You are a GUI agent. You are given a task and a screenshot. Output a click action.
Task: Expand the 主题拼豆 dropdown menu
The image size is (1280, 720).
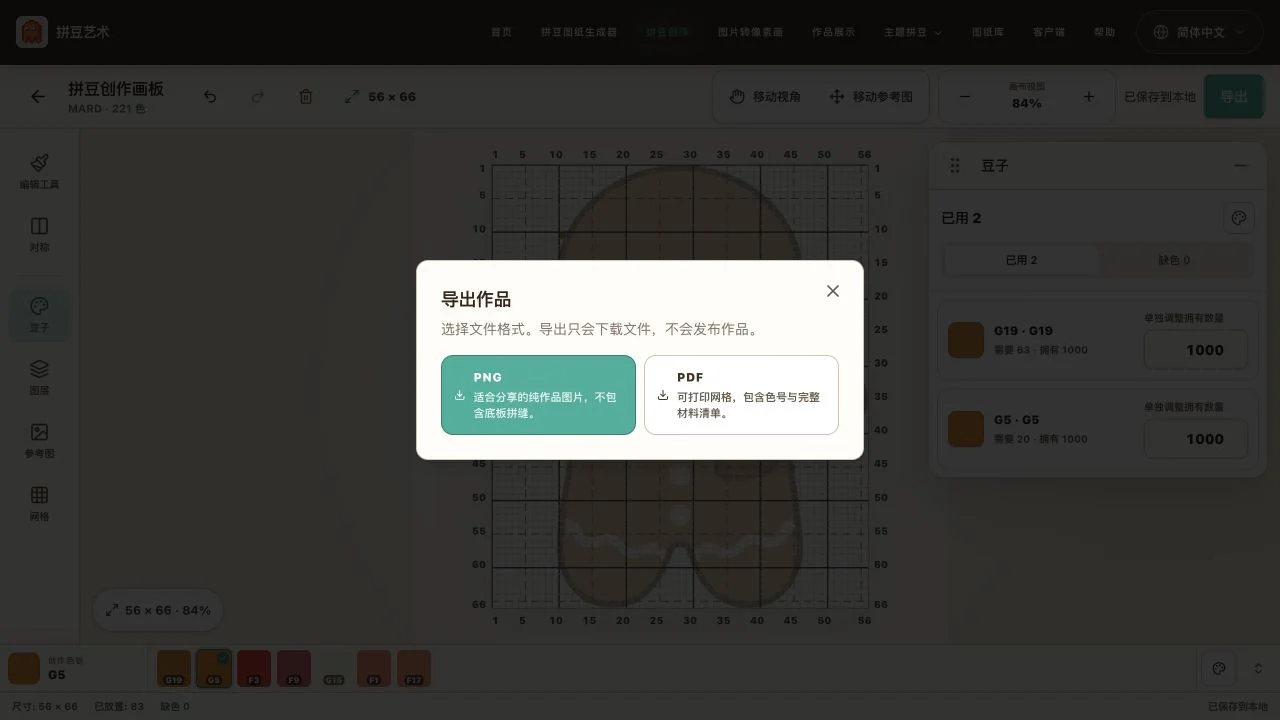[912, 32]
